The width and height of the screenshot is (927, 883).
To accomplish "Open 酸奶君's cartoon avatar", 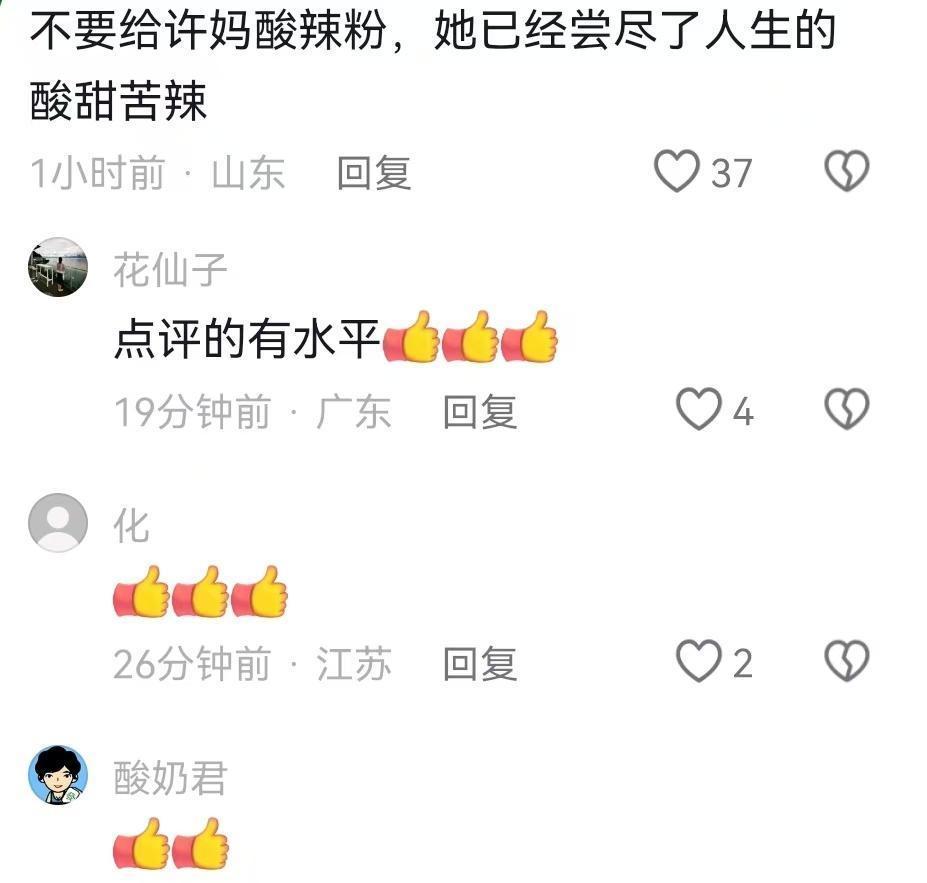I will click(58, 775).
